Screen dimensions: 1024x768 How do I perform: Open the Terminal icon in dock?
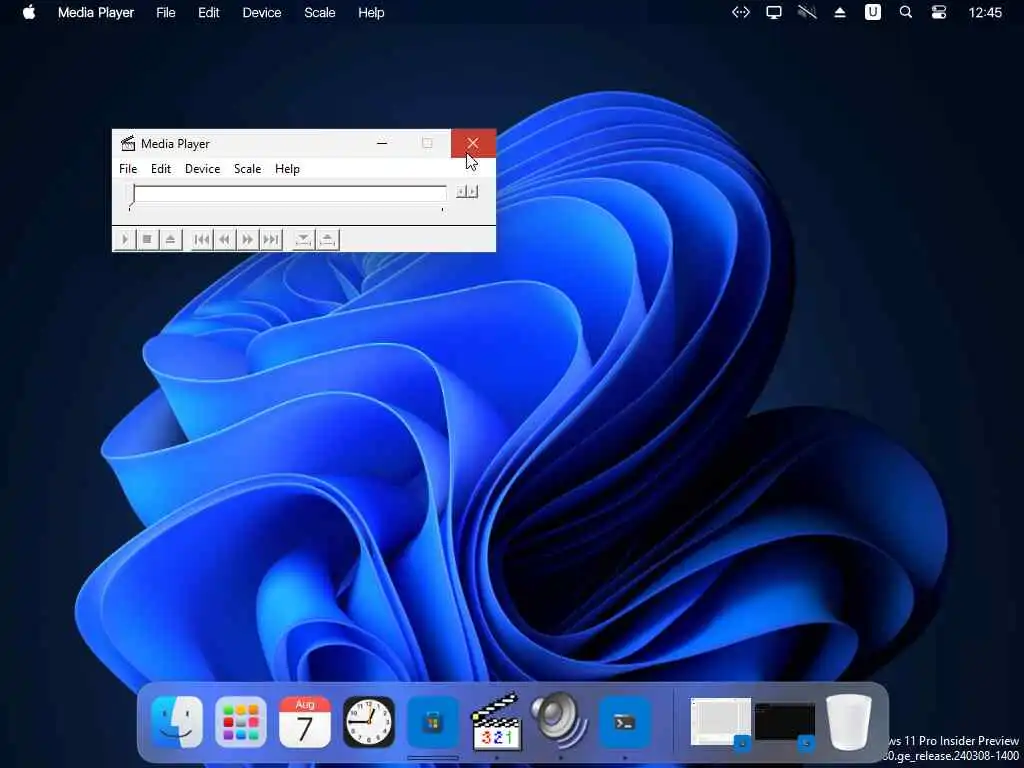[624, 722]
